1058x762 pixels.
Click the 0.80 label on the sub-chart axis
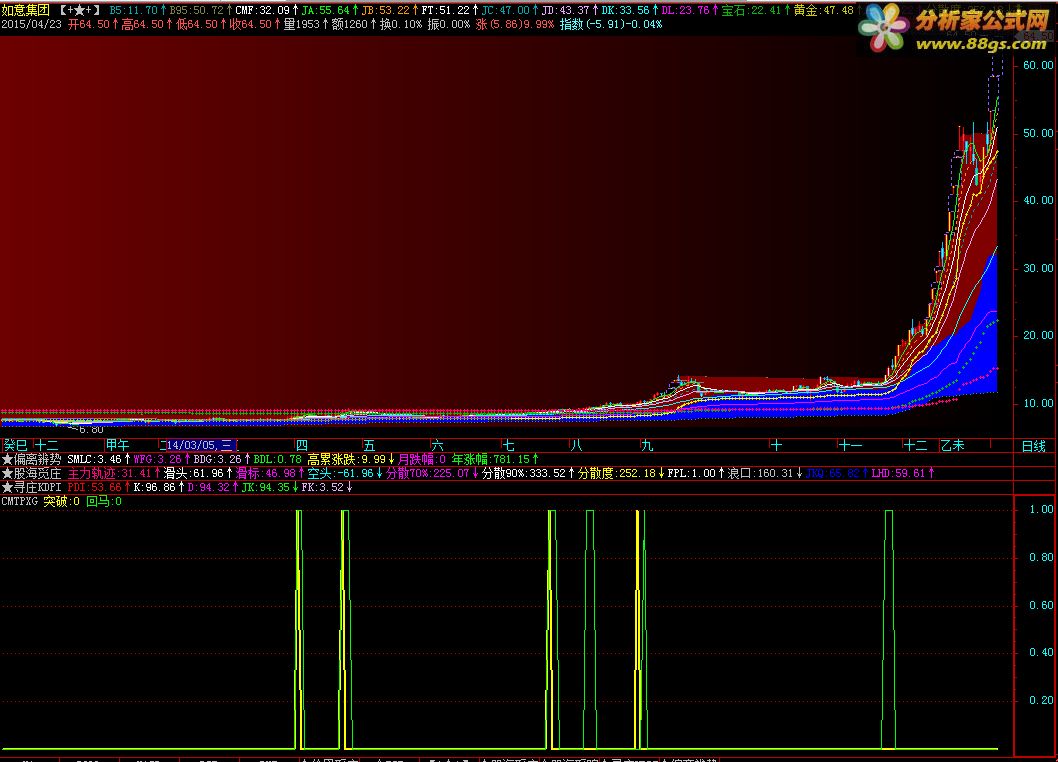[1041, 557]
